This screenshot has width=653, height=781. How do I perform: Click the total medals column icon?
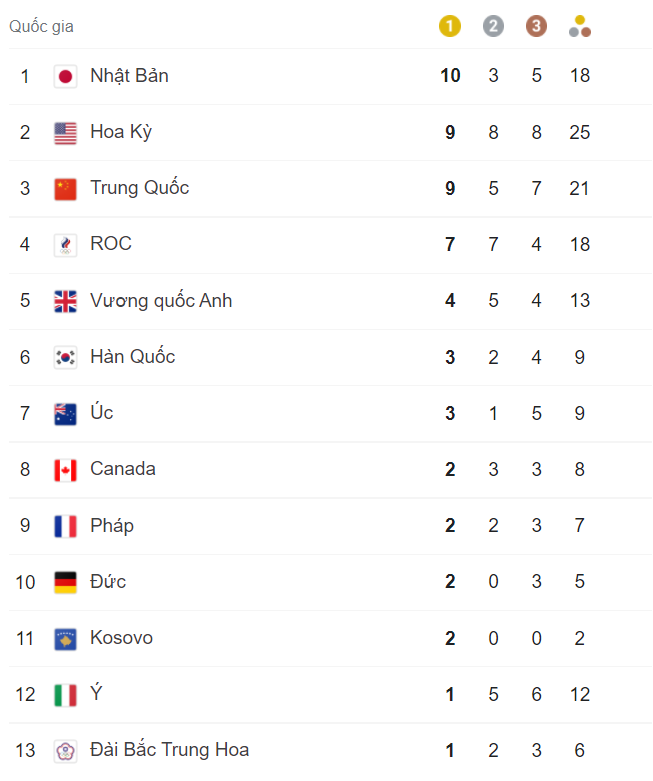coord(580,26)
